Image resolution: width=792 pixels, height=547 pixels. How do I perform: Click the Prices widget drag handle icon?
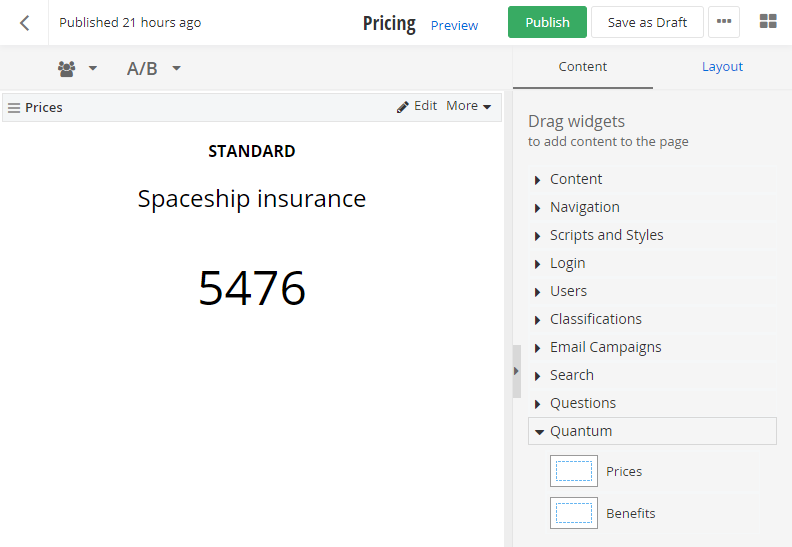coord(14,108)
